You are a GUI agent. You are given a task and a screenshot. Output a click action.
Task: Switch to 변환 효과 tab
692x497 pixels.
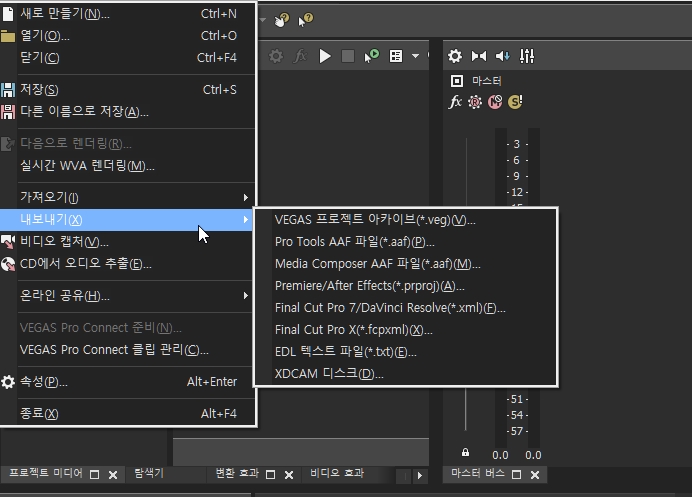[x=237, y=473]
